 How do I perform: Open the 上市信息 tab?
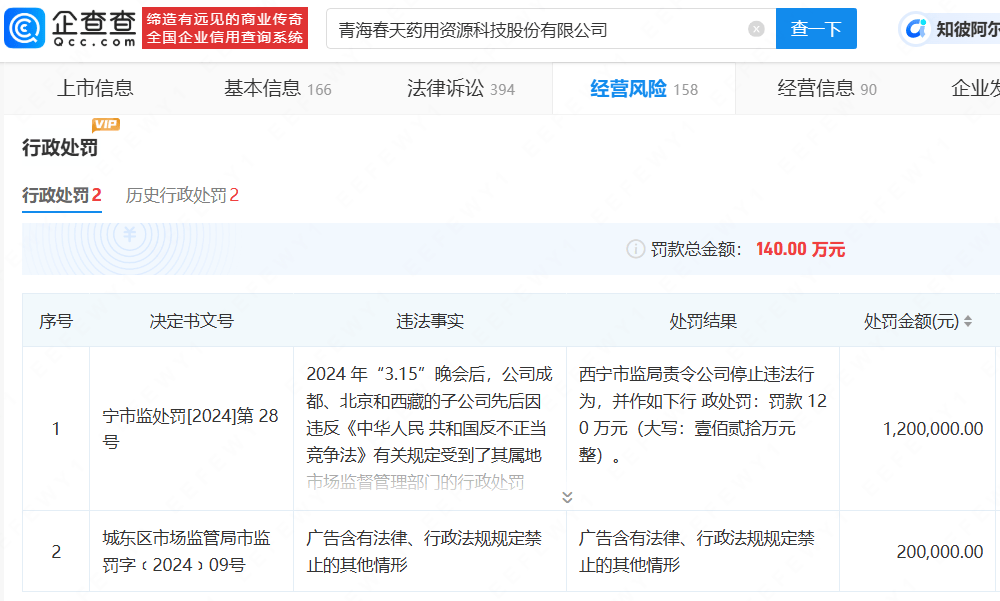tap(95, 88)
